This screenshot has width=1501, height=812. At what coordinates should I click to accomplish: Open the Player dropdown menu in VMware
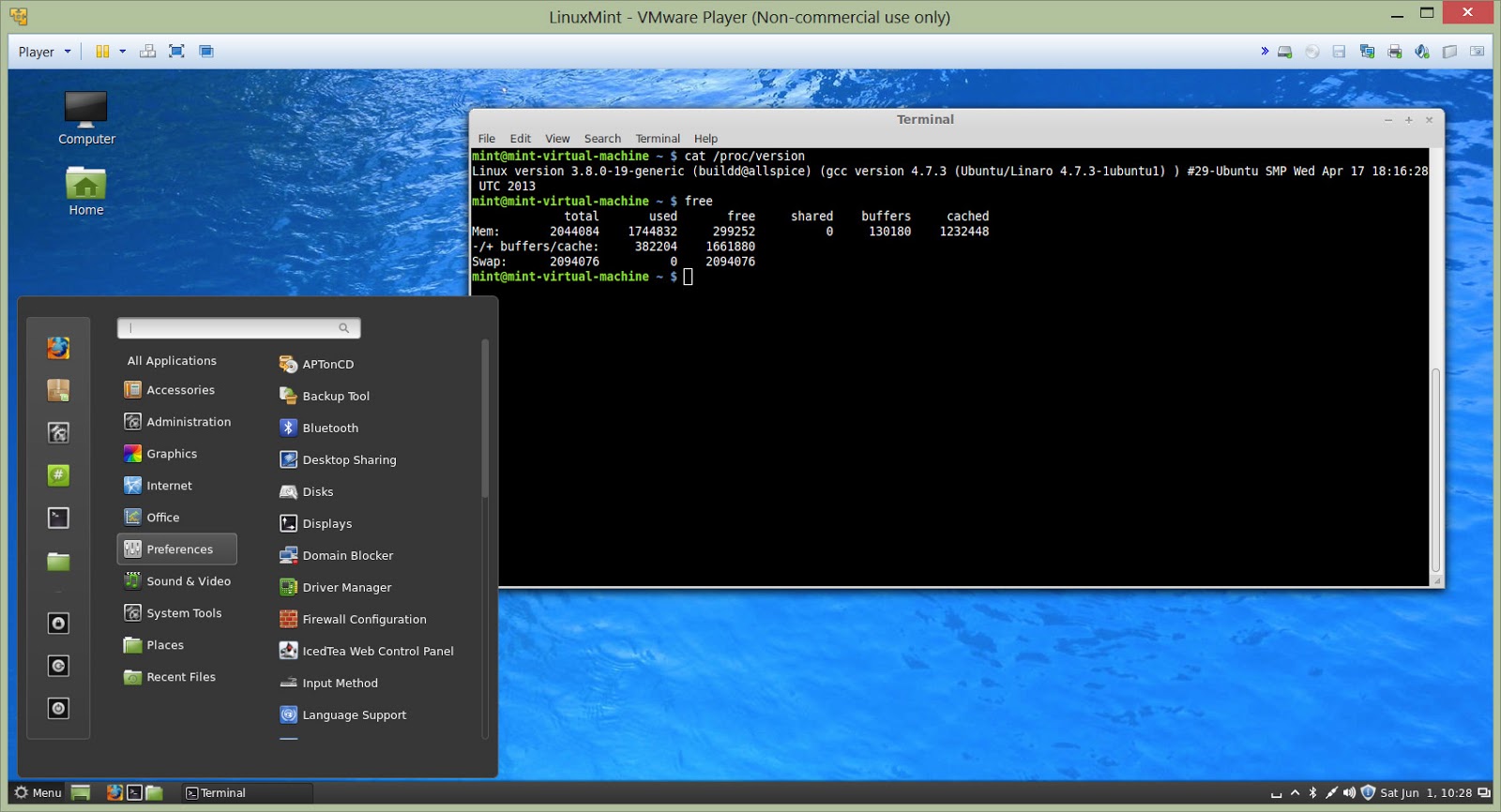point(44,52)
